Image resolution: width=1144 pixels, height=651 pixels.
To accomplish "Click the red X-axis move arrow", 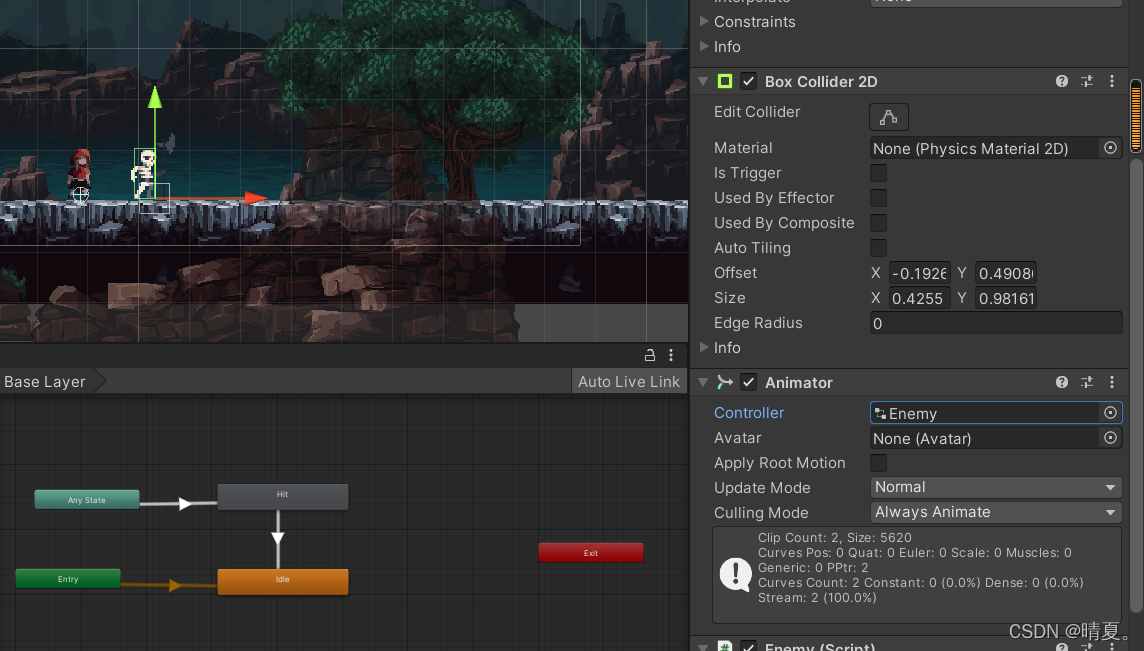I will 255,198.
